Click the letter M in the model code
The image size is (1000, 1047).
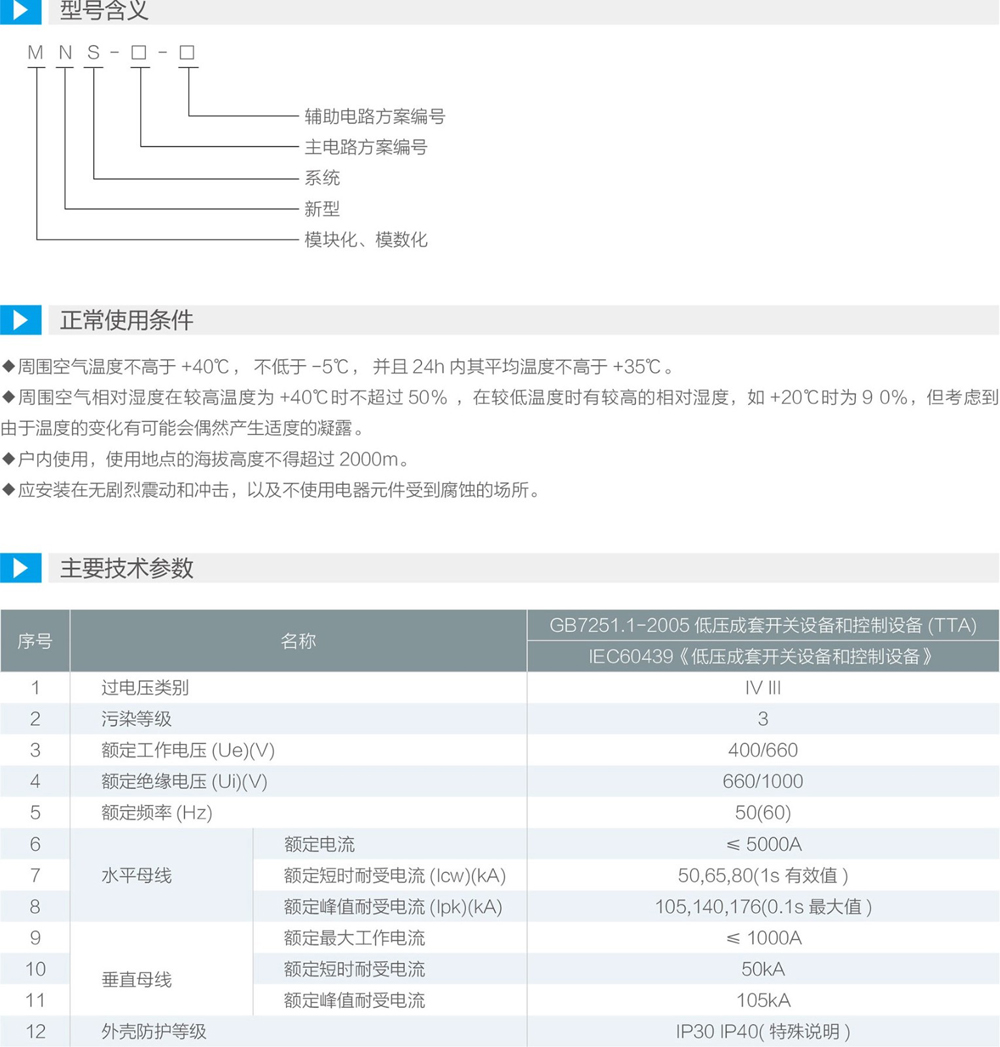[36, 53]
